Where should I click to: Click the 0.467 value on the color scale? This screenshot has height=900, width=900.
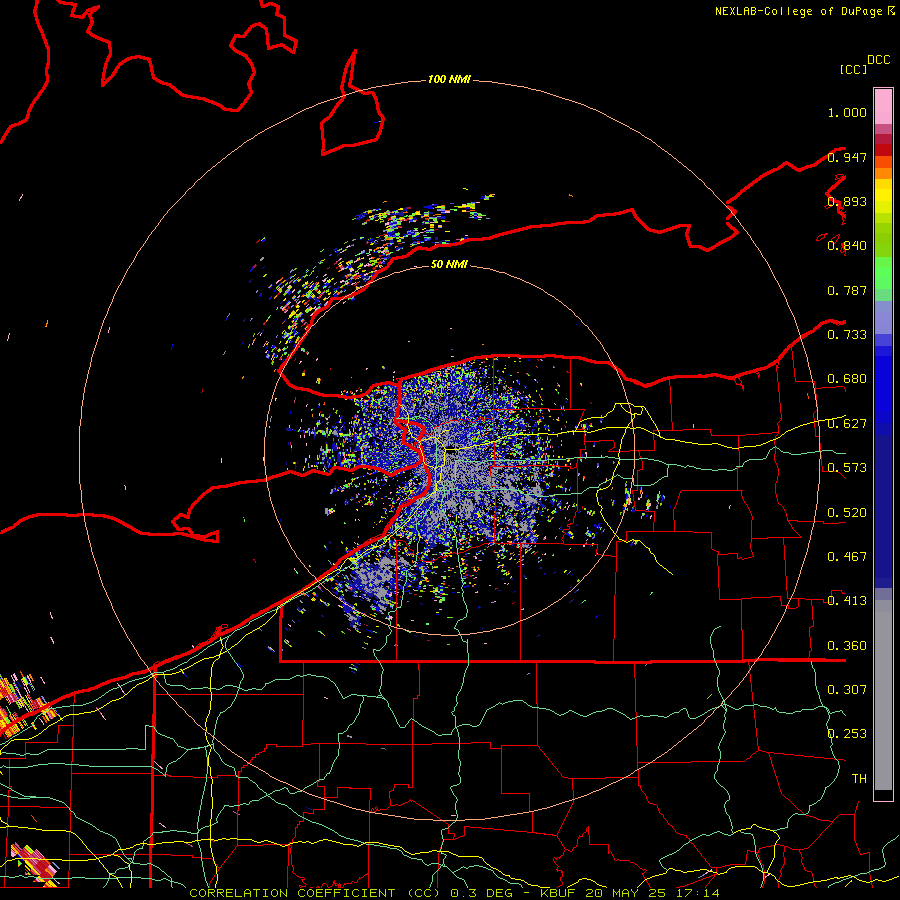847,557
